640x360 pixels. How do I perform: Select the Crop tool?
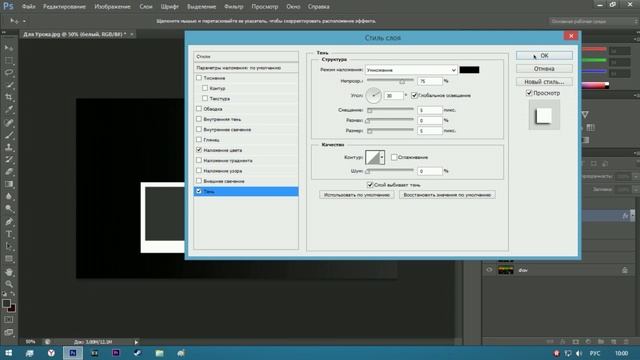click(9, 97)
